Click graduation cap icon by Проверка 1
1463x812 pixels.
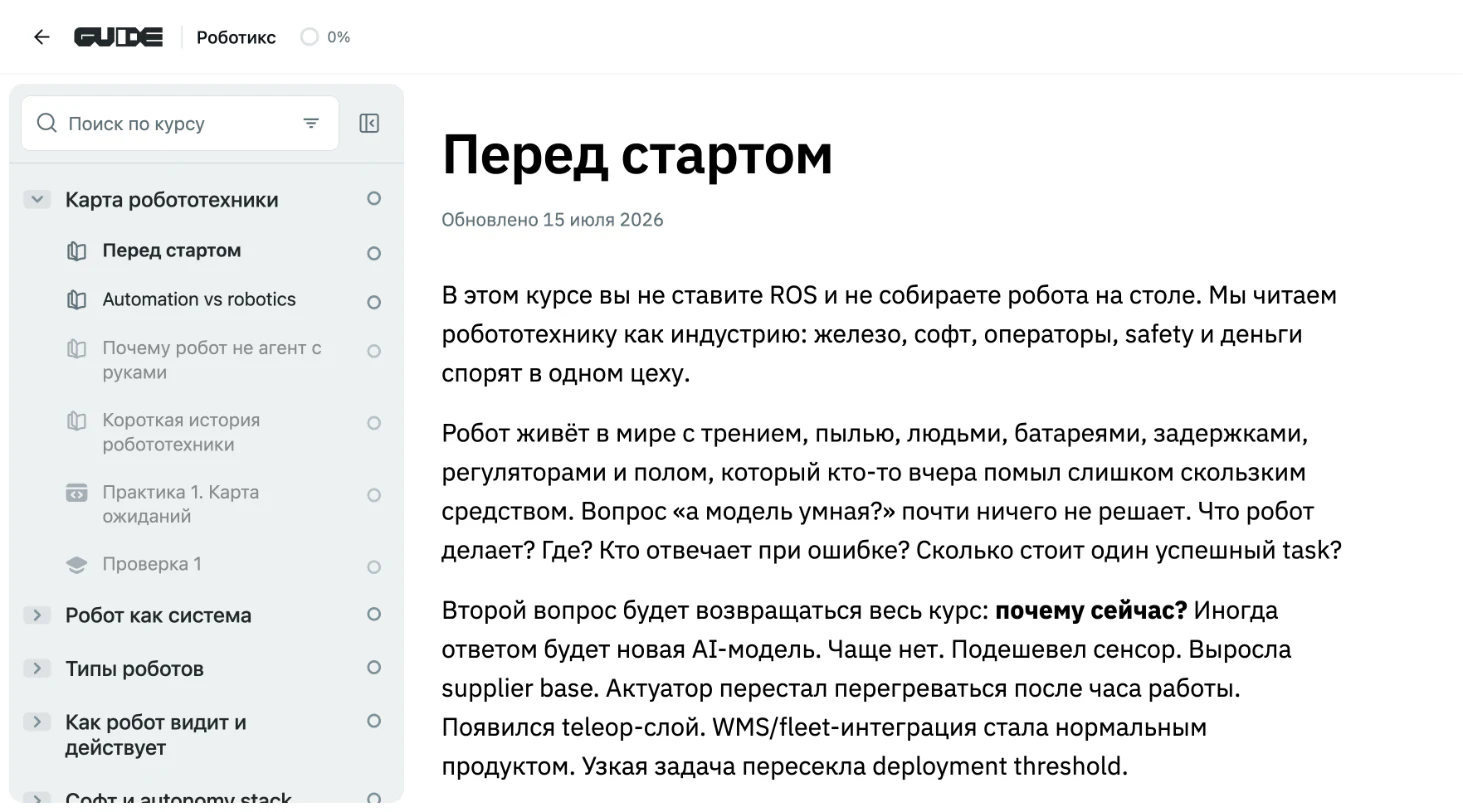click(x=76, y=565)
